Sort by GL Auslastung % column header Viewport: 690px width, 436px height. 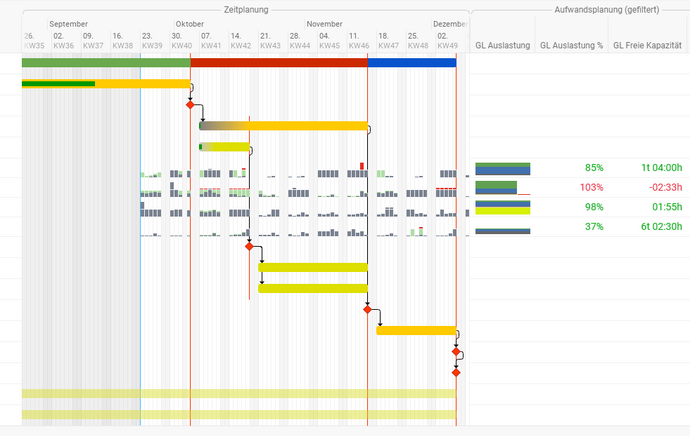click(571, 45)
